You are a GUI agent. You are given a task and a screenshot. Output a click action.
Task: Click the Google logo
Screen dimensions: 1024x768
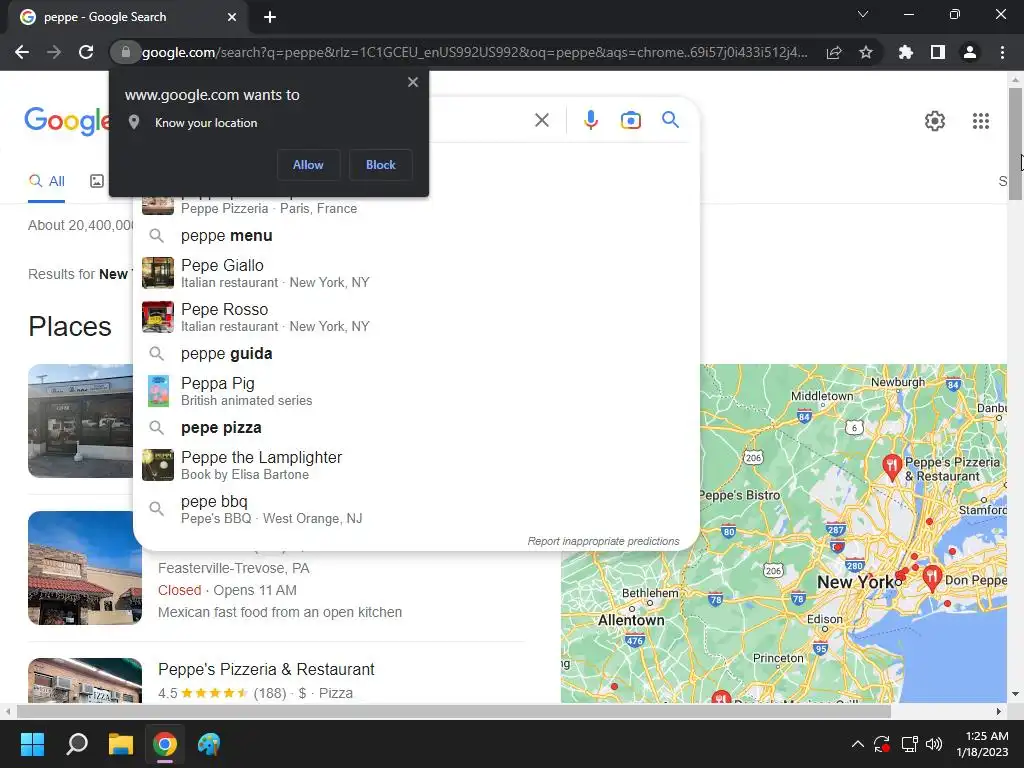67,121
